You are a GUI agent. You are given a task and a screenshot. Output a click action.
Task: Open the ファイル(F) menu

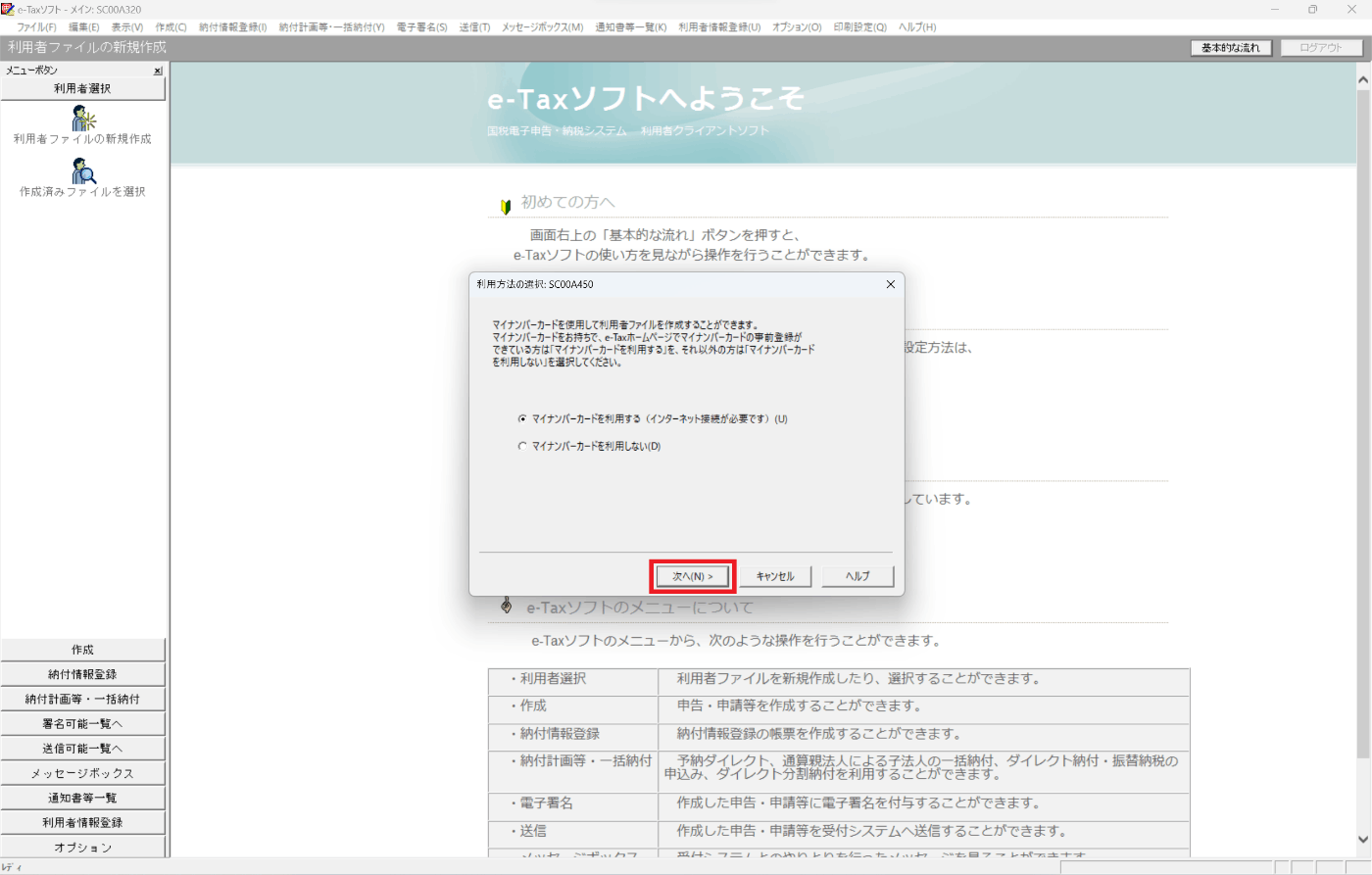point(36,26)
